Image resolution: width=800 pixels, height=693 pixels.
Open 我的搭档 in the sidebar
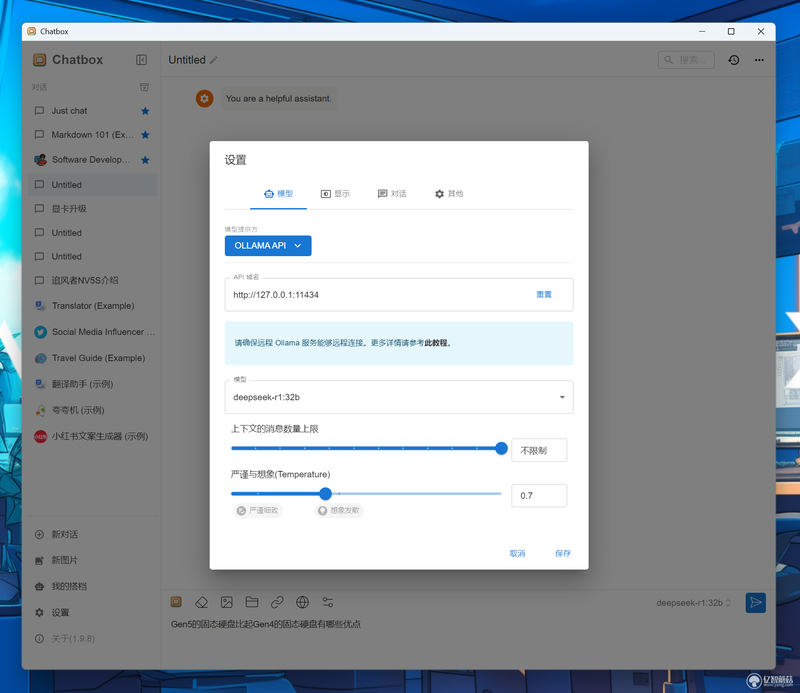92,586
